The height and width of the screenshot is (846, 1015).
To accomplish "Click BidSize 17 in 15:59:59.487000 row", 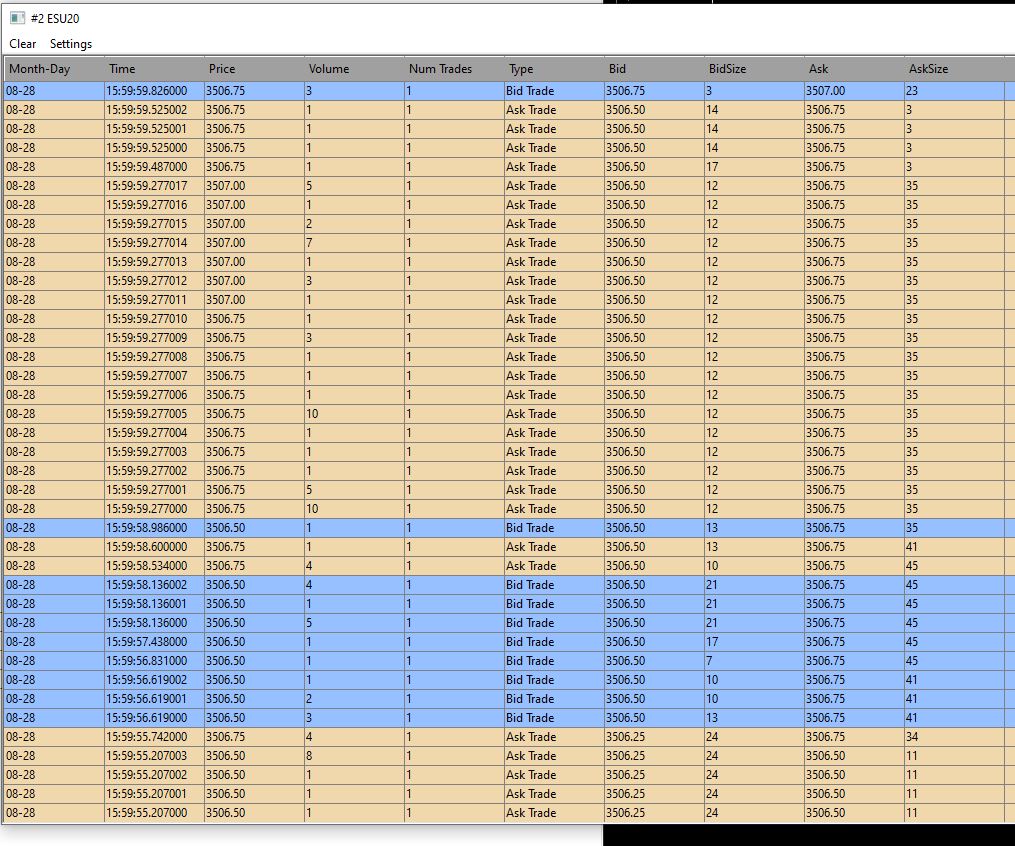I will coord(753,167).
